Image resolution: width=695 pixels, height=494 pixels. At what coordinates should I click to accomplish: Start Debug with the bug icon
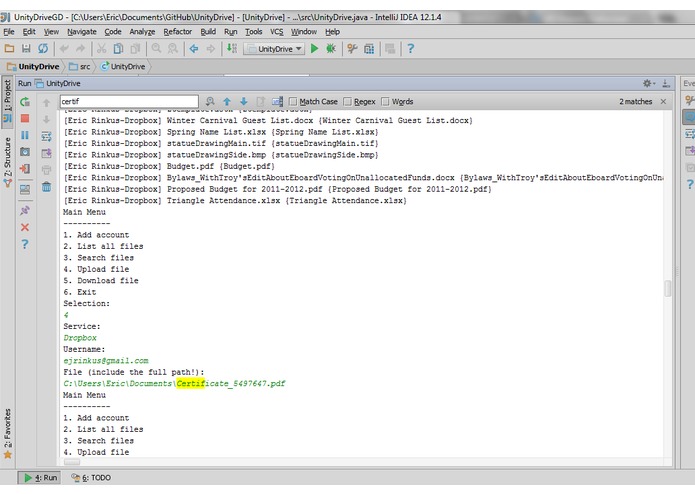[331, 49]
